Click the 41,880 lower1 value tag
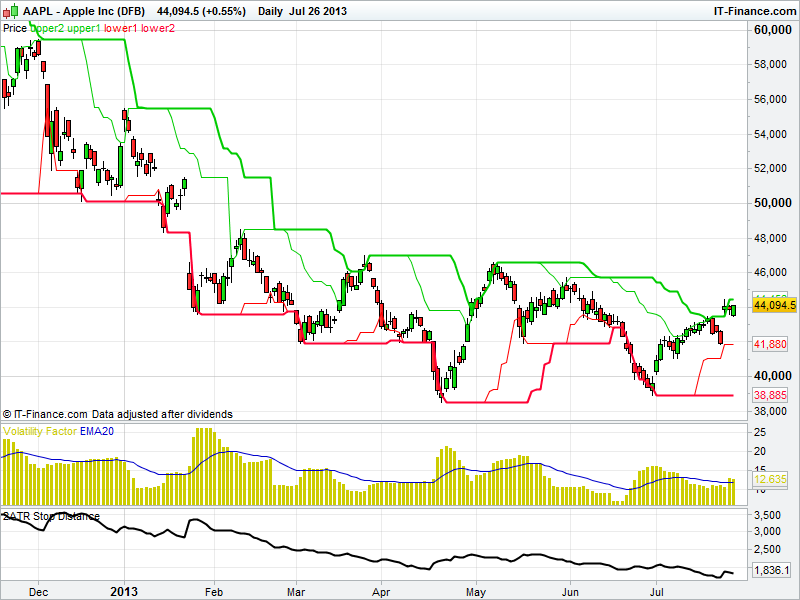The width and height of the screenshot is (800, 600). coord(770,344)
